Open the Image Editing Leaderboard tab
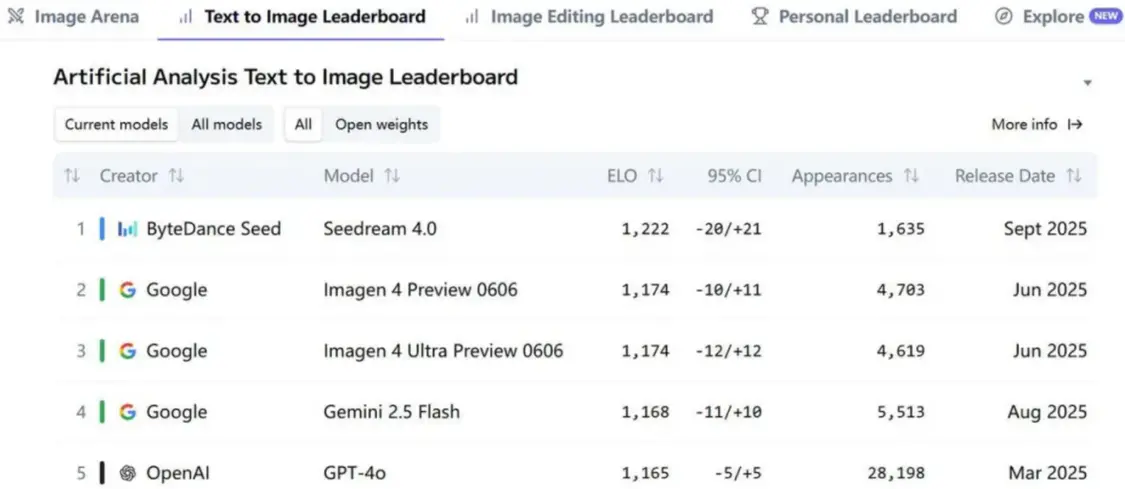The height and width of the screenshot is (489, 1125). (589, 17)
